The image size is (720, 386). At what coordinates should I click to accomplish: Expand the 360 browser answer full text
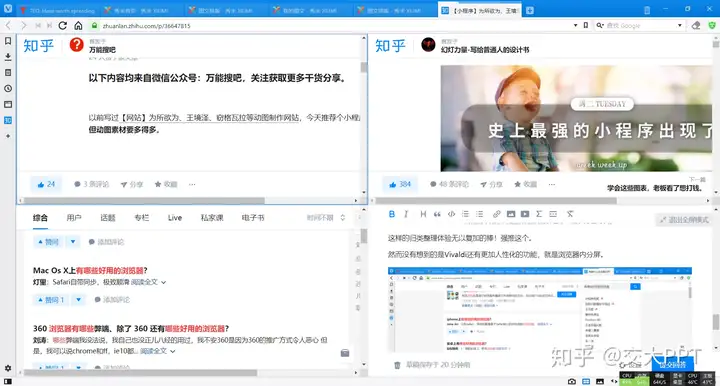(158, 351)
